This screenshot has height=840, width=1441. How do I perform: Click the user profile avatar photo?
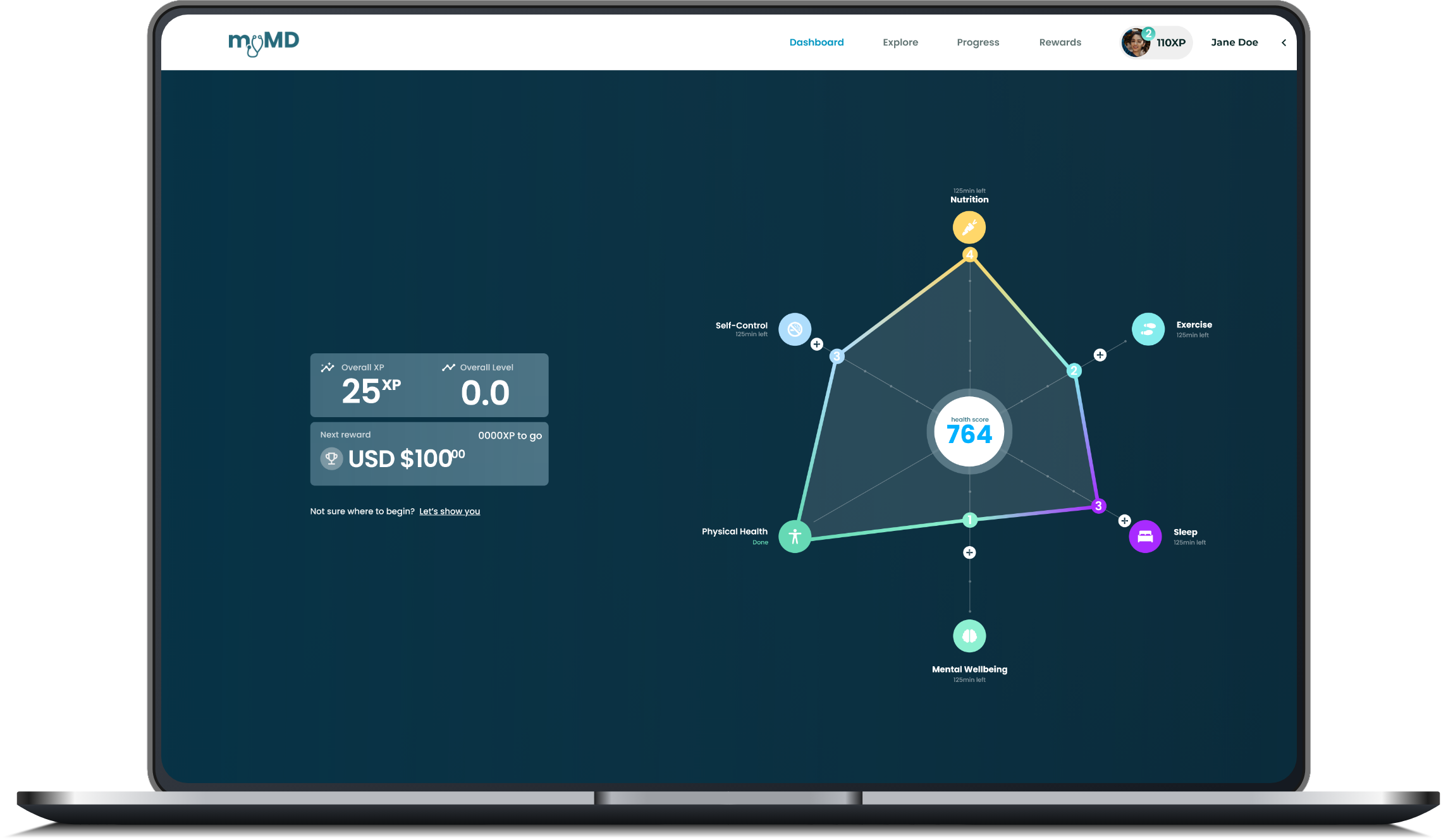coord(1136,43)
